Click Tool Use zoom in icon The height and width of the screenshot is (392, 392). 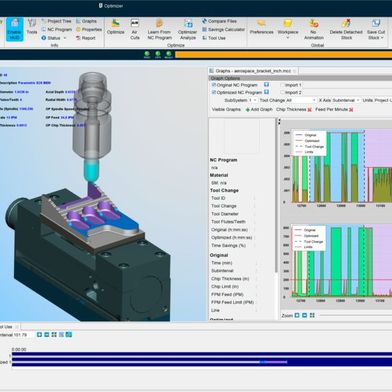coord(39,335)
